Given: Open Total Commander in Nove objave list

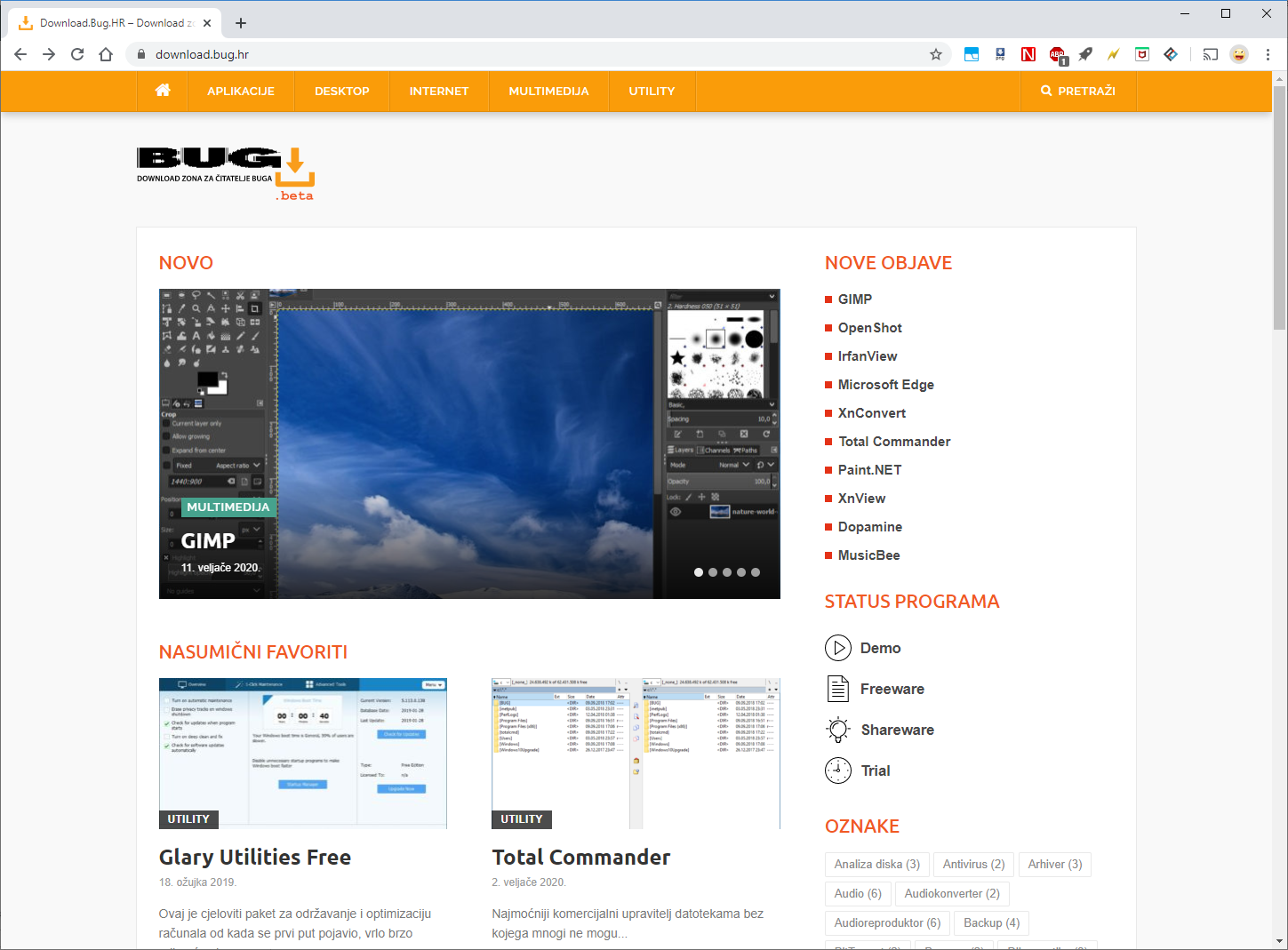Looking at the screenshot, I should 894,442.
